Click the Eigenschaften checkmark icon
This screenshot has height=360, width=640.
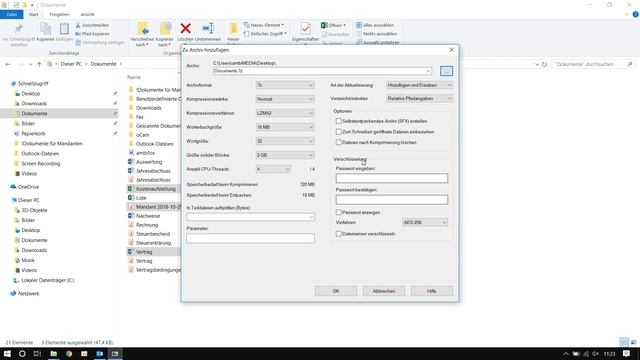click(305, 28)
